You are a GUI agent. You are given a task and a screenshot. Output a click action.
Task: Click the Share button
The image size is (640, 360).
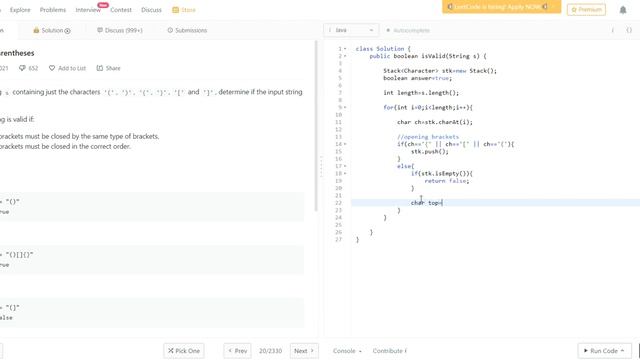108,68
